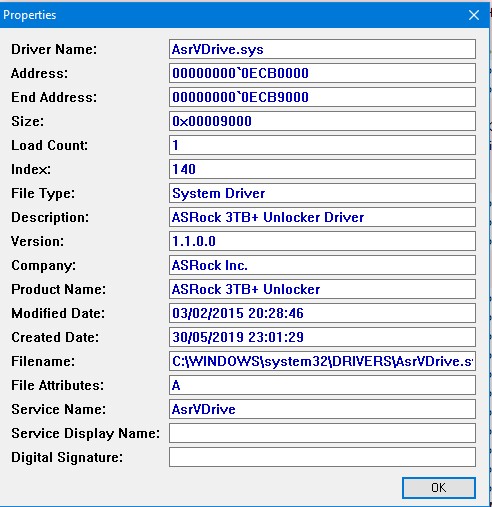Click the empty Service Display Name field
Image resolution: width=492 pixels, height=507 pixels.
pyautogui.click(x=322, y=433)
